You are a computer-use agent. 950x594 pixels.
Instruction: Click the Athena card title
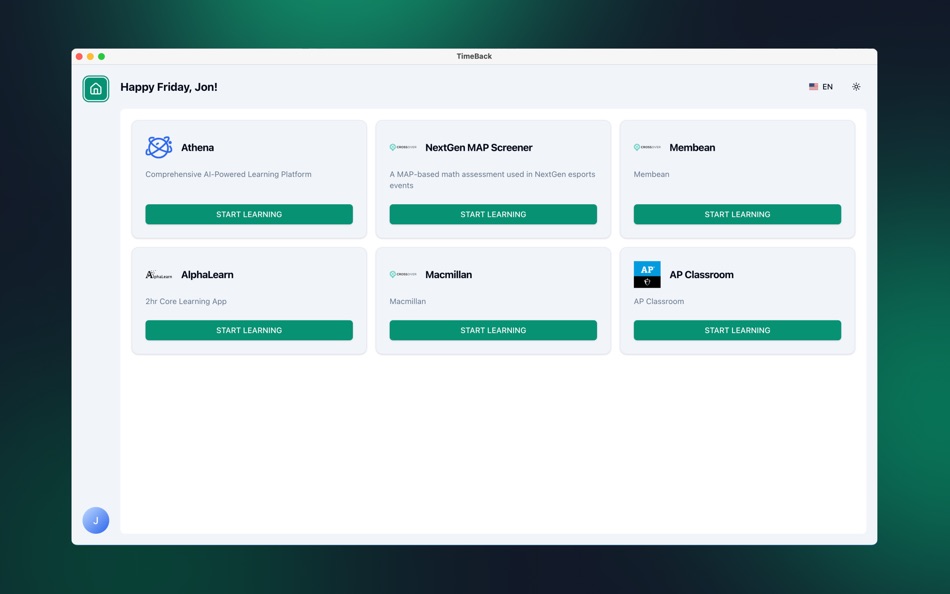(198, 147)
